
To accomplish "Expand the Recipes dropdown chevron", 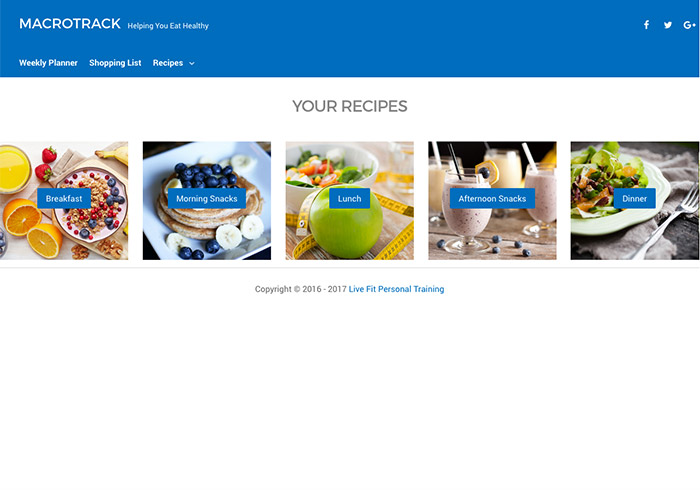I will (x=192, y=63).
